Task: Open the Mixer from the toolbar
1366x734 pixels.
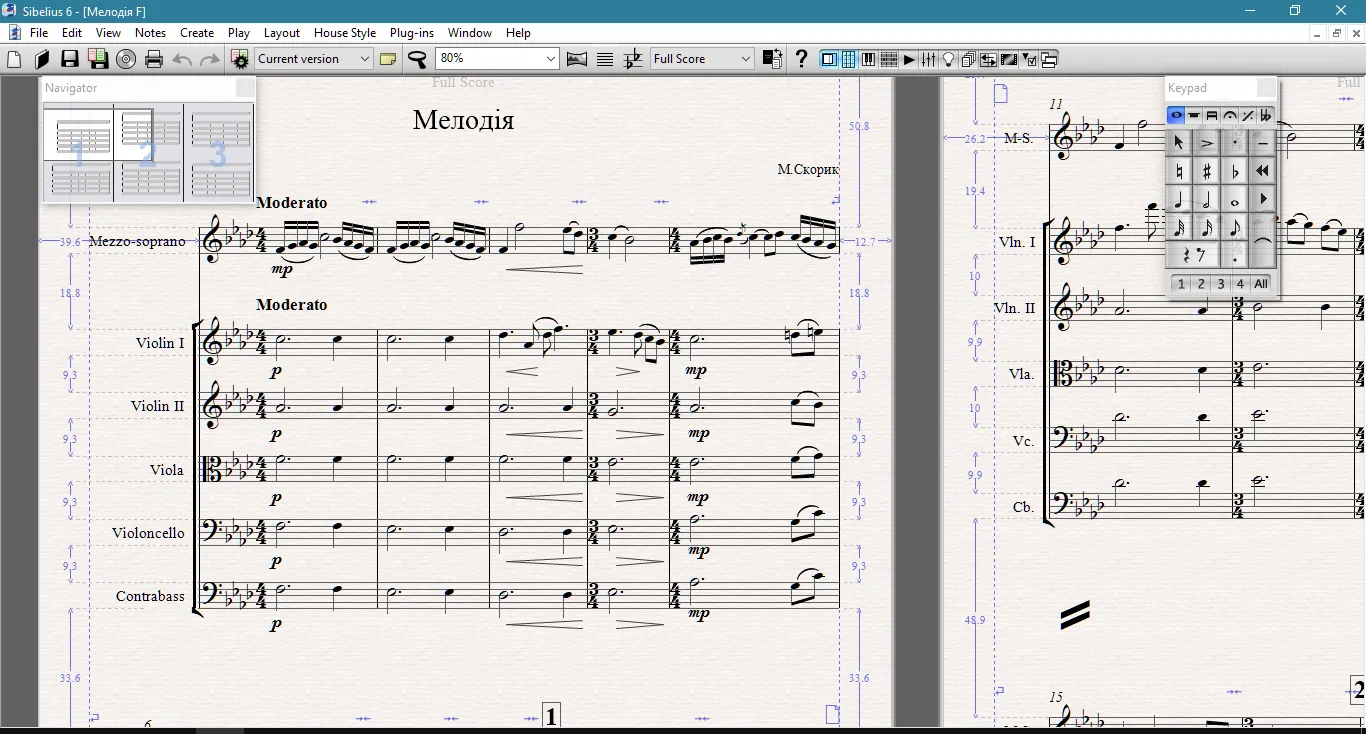Action: (928, 59)
